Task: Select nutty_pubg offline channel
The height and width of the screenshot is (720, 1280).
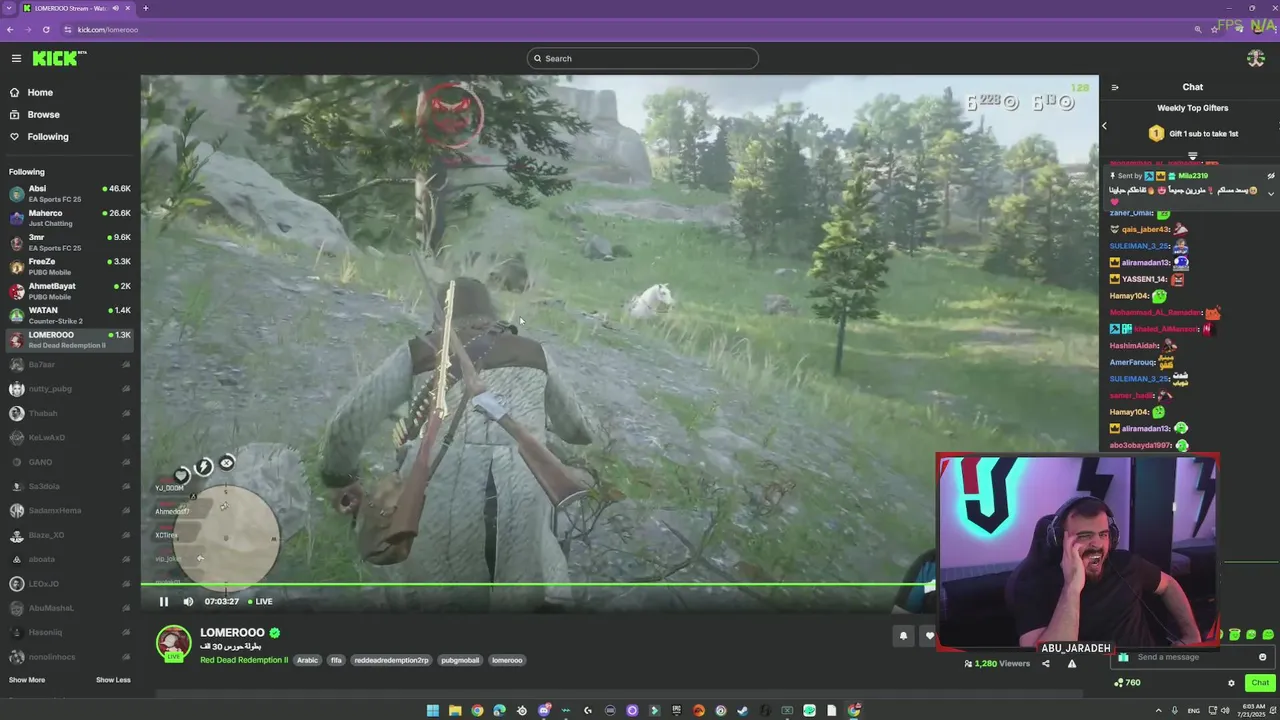Action: point(70,389)
